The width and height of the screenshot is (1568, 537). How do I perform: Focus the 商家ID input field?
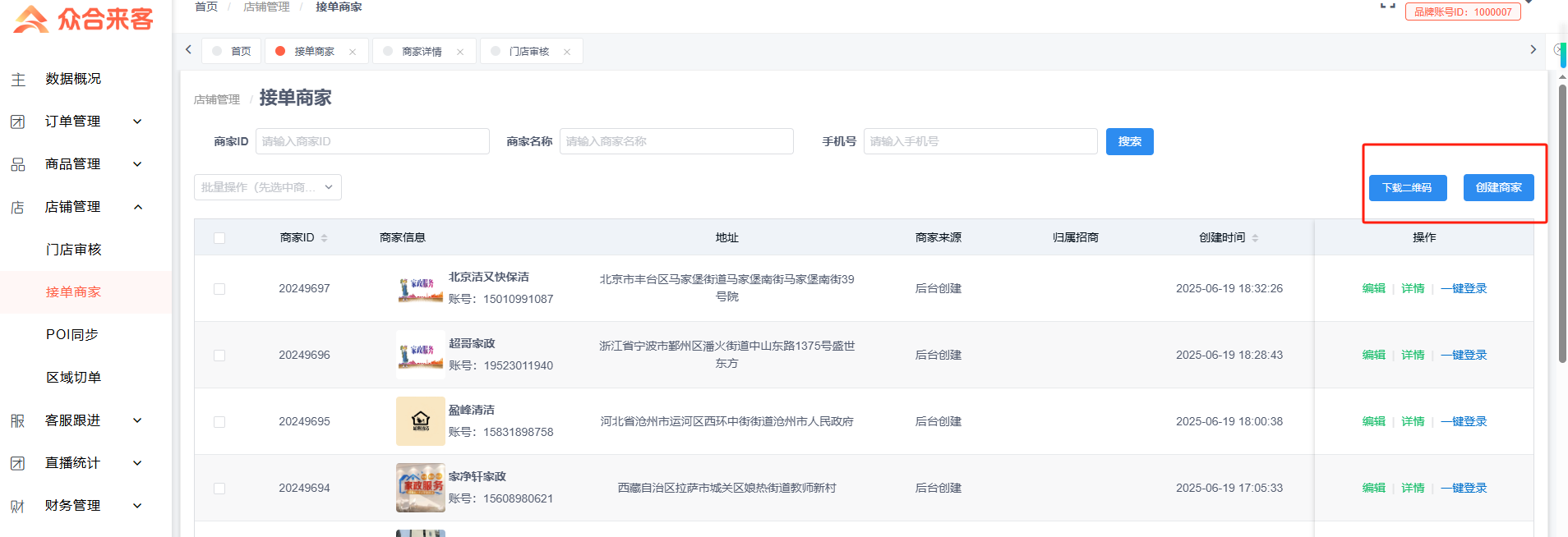tap(372, 141)
